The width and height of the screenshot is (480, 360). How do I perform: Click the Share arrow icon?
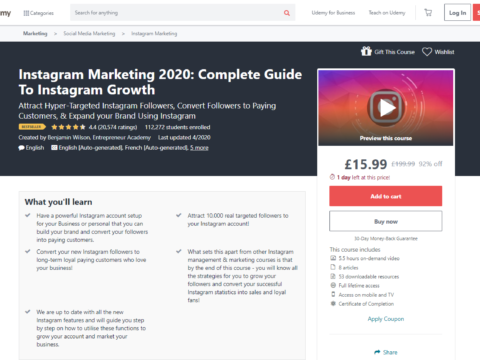[x=377, y=352]
